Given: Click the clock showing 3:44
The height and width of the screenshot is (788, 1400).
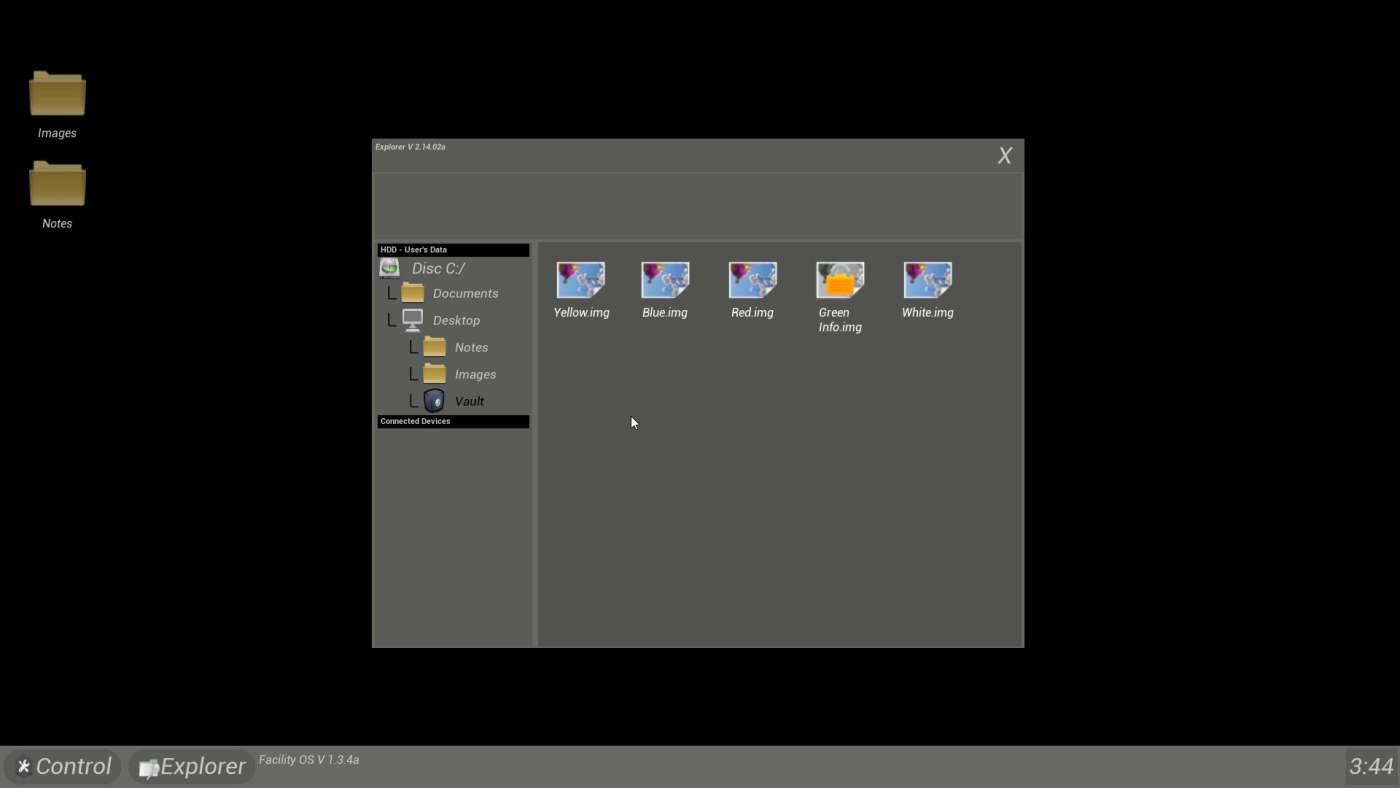Looking at the screenshot, I should click(1371, 766).
